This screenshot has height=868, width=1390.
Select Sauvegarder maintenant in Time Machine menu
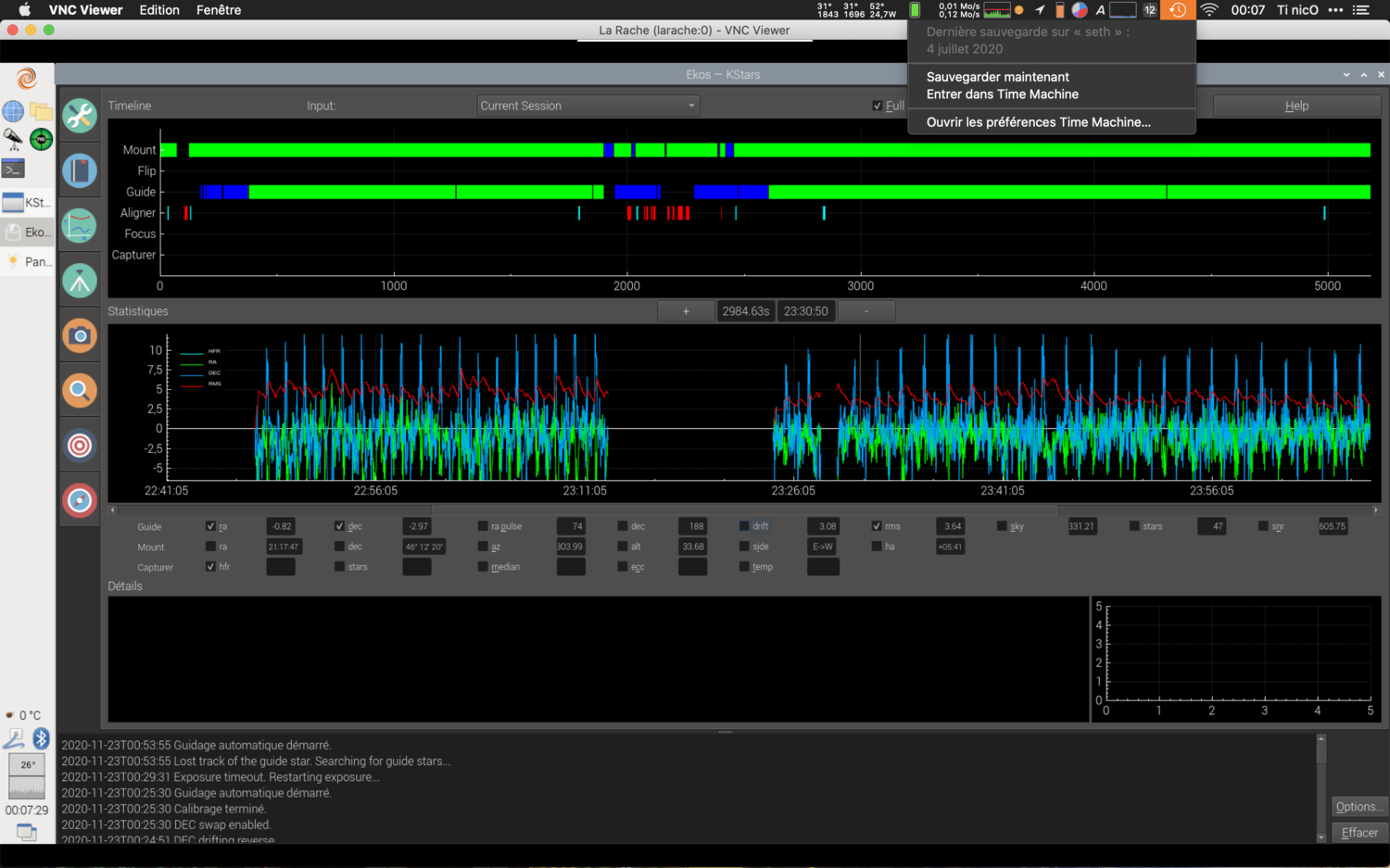click(x=997, y=77)
